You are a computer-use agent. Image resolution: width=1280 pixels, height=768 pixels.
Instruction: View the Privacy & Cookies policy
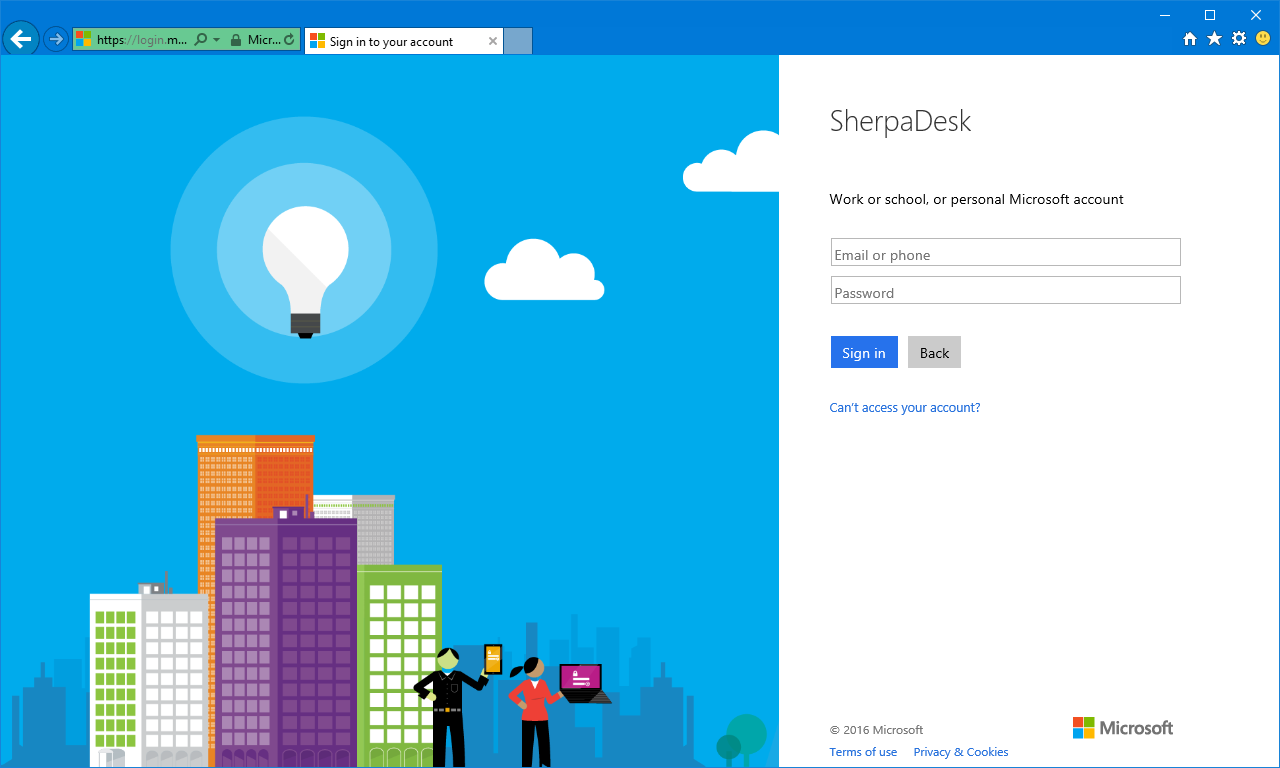[960, 751]
